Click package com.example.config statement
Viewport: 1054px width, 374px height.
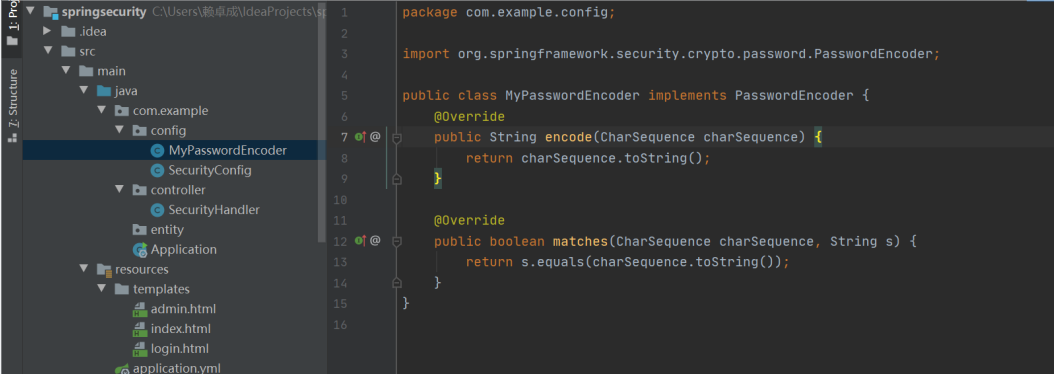tap(508, 13)
